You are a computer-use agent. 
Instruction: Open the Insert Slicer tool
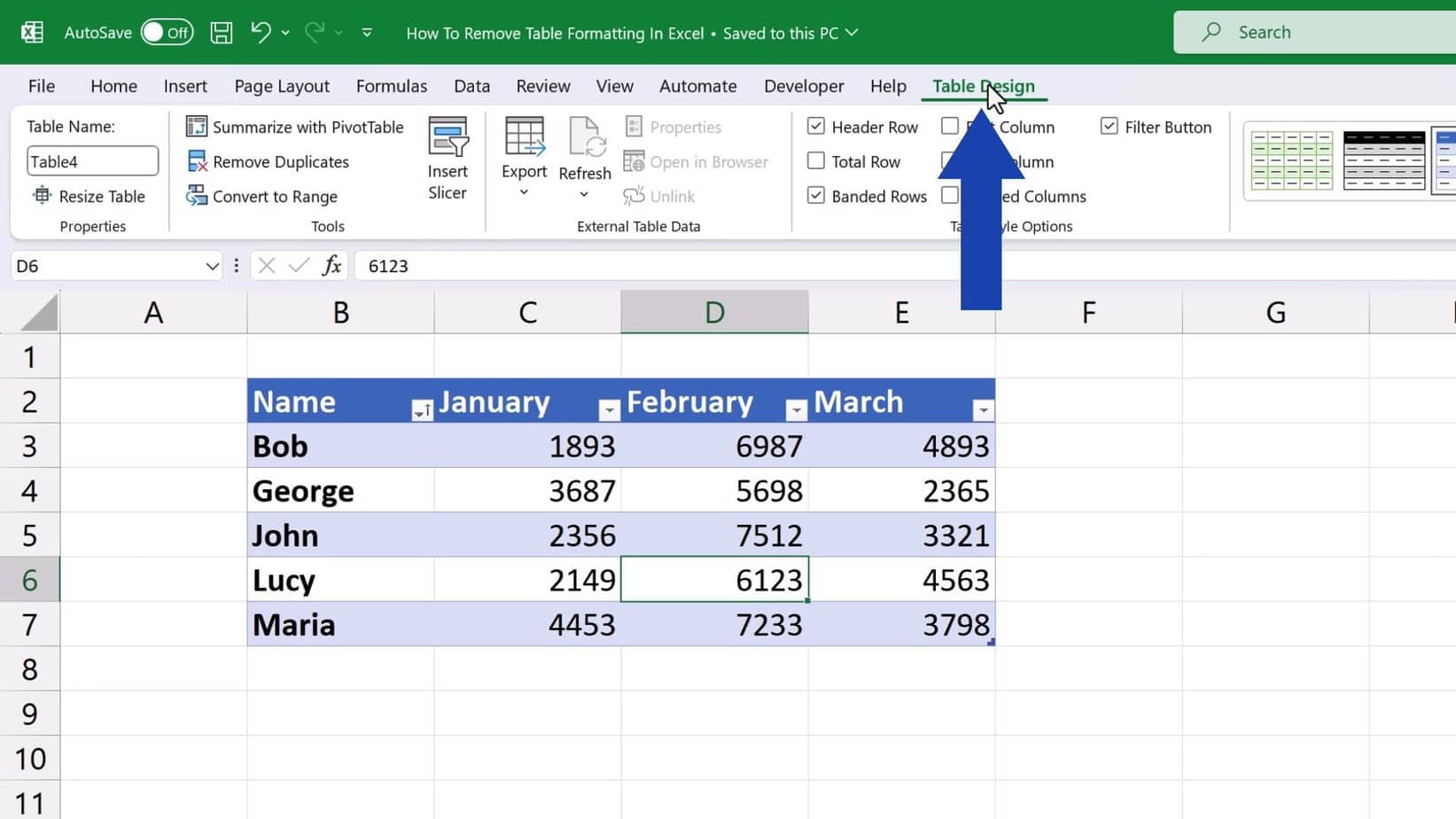coord(448,158)
